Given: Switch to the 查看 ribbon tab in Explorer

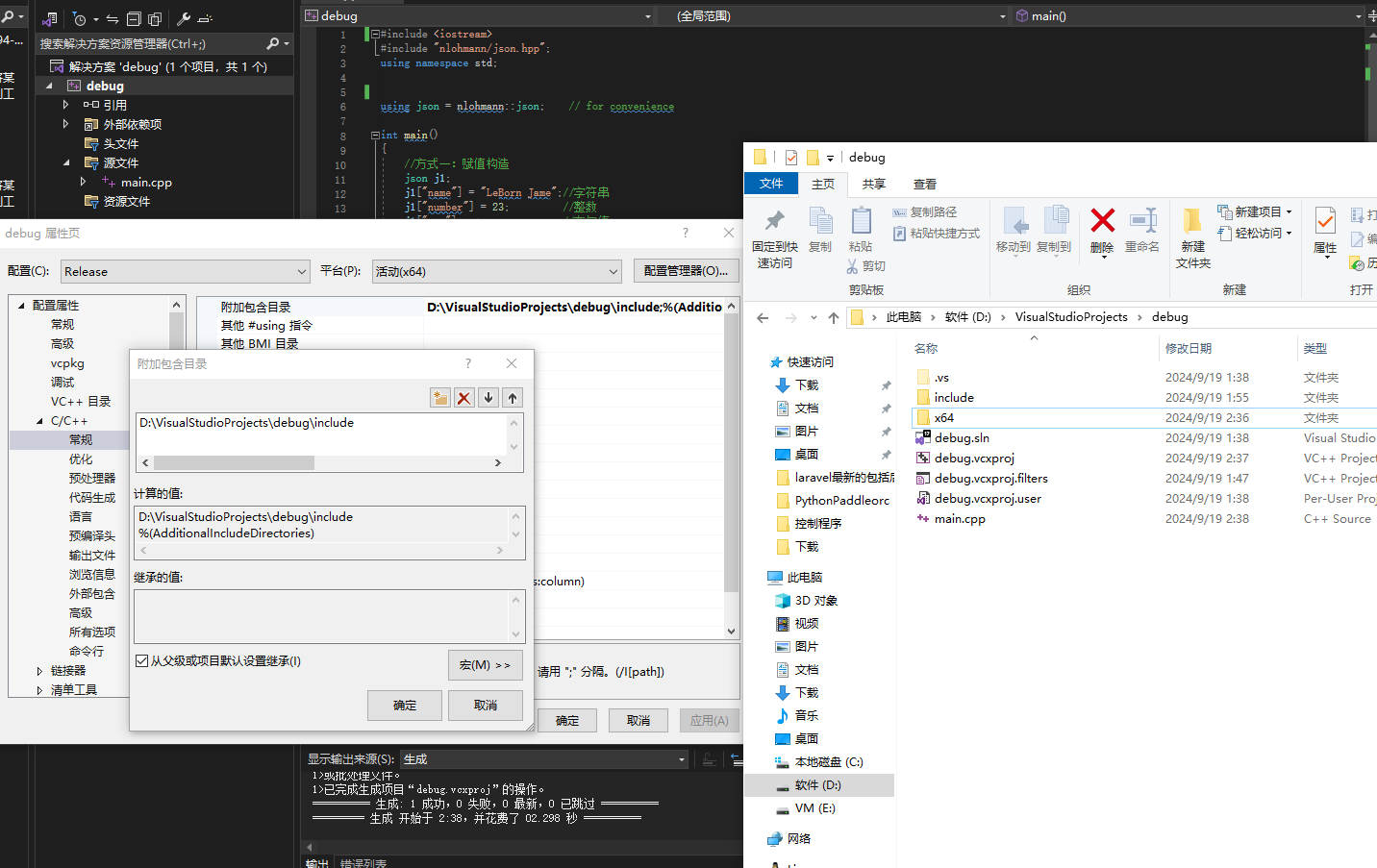Looking at the screenshot, I should pyautogui.click(x=924, y=184).
